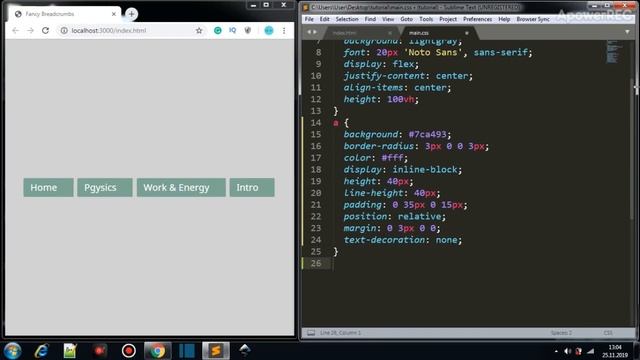Click line number 14 in the gutter
Screen dimensions: 640x360
click(x=316, y=122)
